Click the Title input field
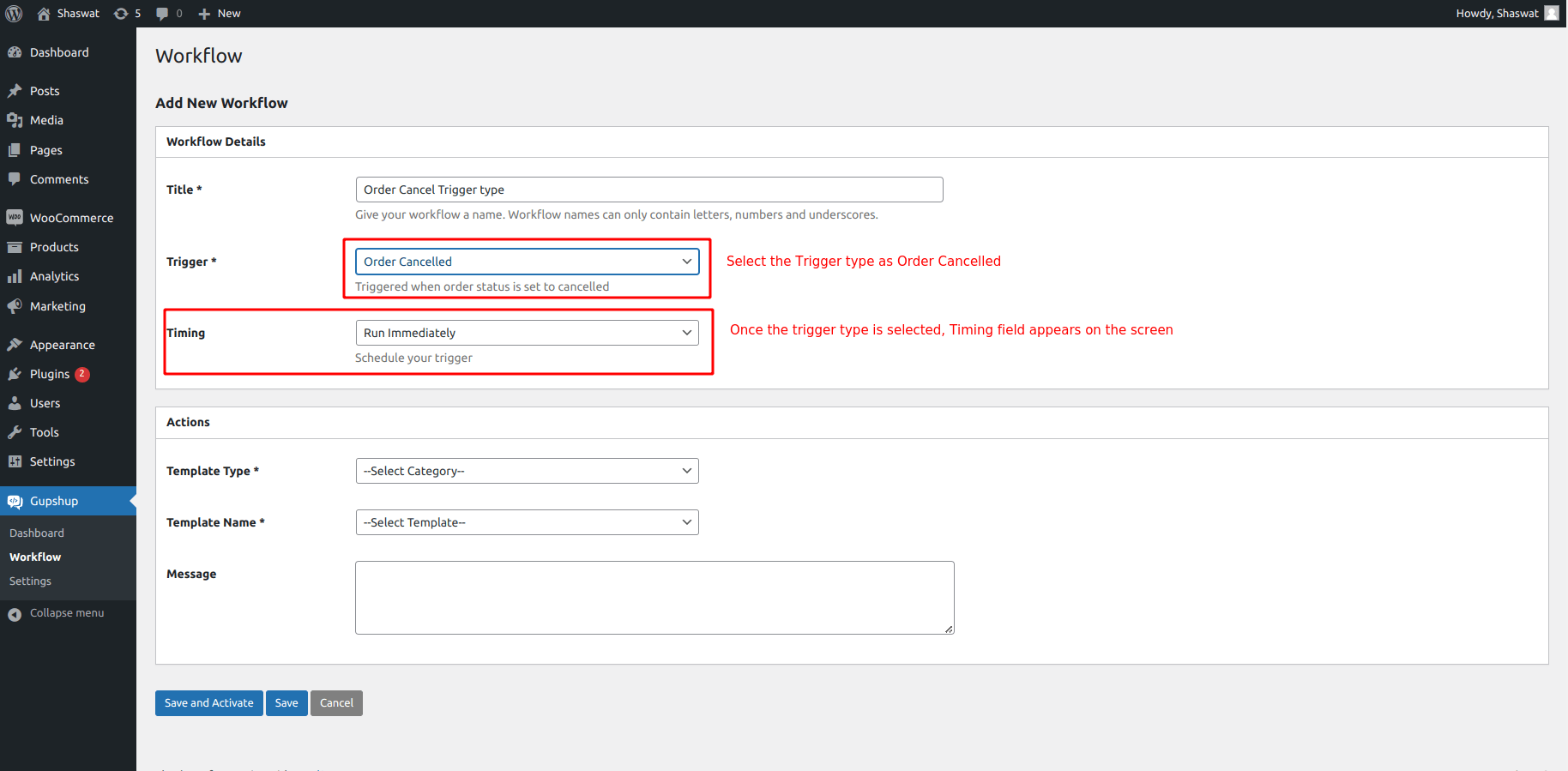 coord(649,190)
